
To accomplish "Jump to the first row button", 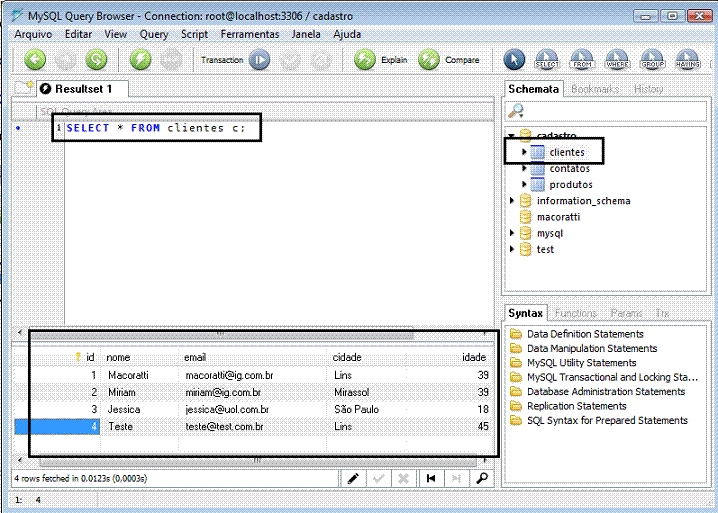I will pyautogui.click(x=430, y=479).
